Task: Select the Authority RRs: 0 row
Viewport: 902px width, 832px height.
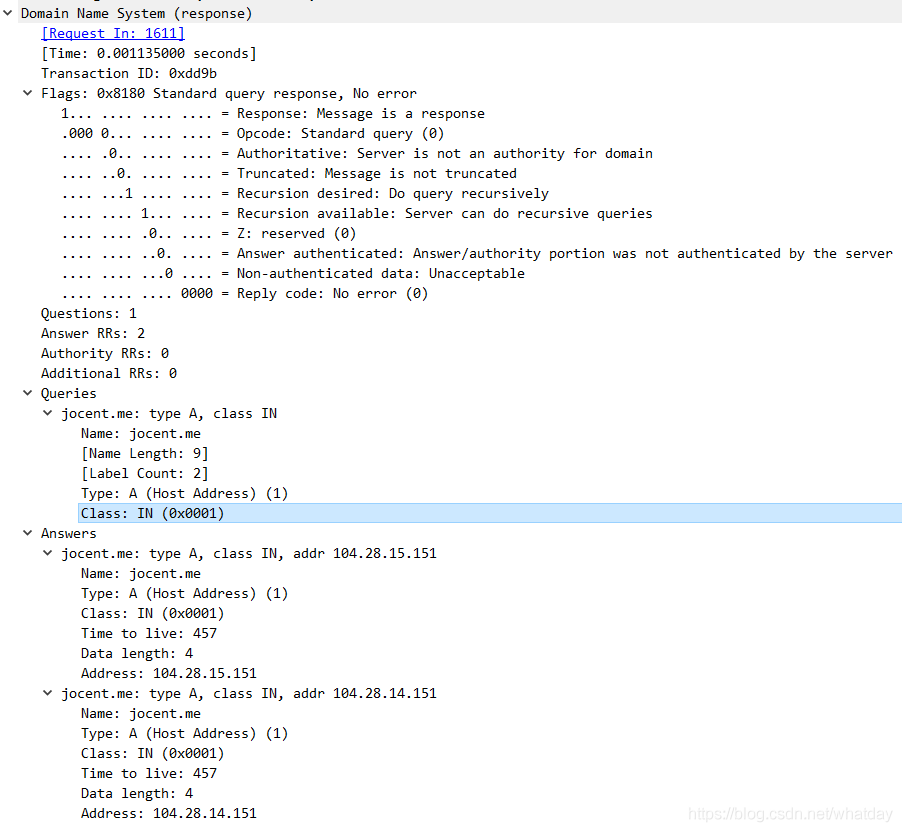Action: [x=105, y=353]
